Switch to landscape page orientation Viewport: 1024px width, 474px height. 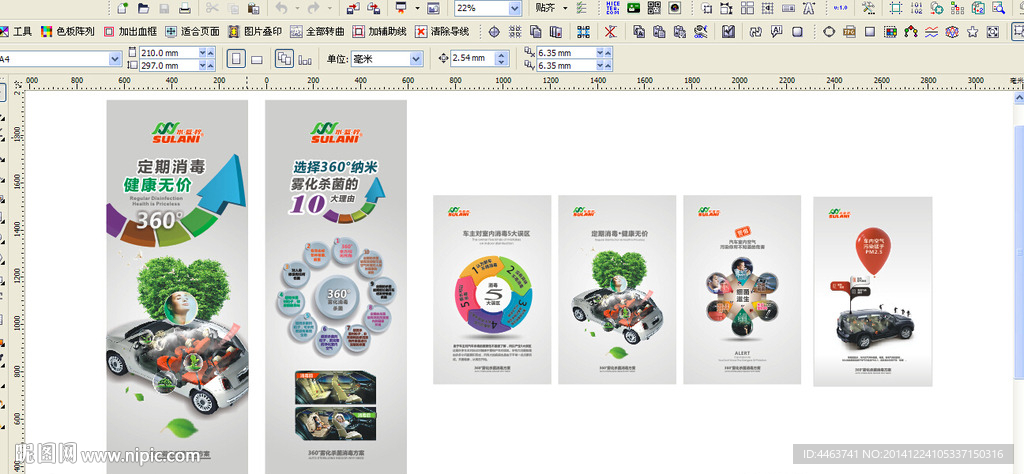click(x=257, y=59)
